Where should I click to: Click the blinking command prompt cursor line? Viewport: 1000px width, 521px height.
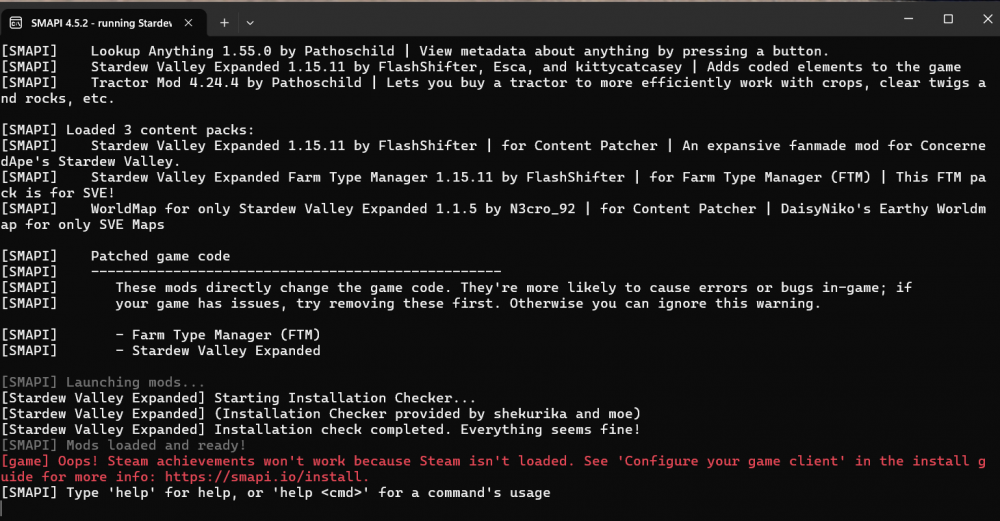(x=2, y=508)
